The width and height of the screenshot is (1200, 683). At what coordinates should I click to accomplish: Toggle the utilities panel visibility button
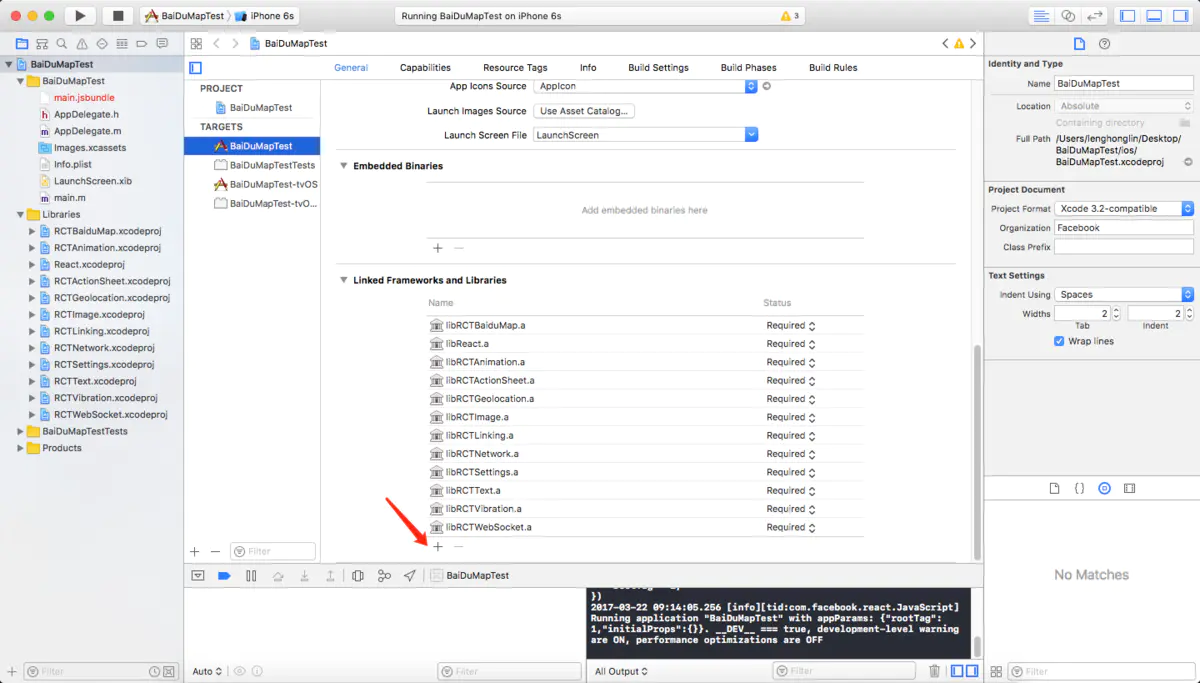pos(1181,16)
